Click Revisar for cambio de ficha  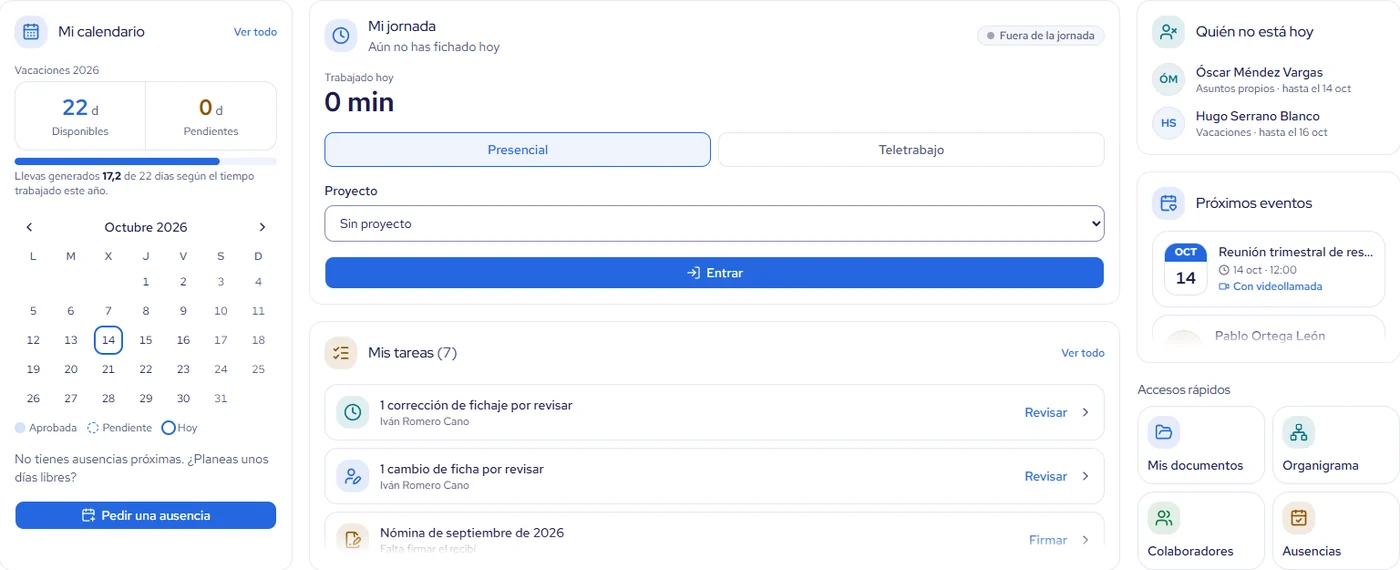pos(1046,476)
